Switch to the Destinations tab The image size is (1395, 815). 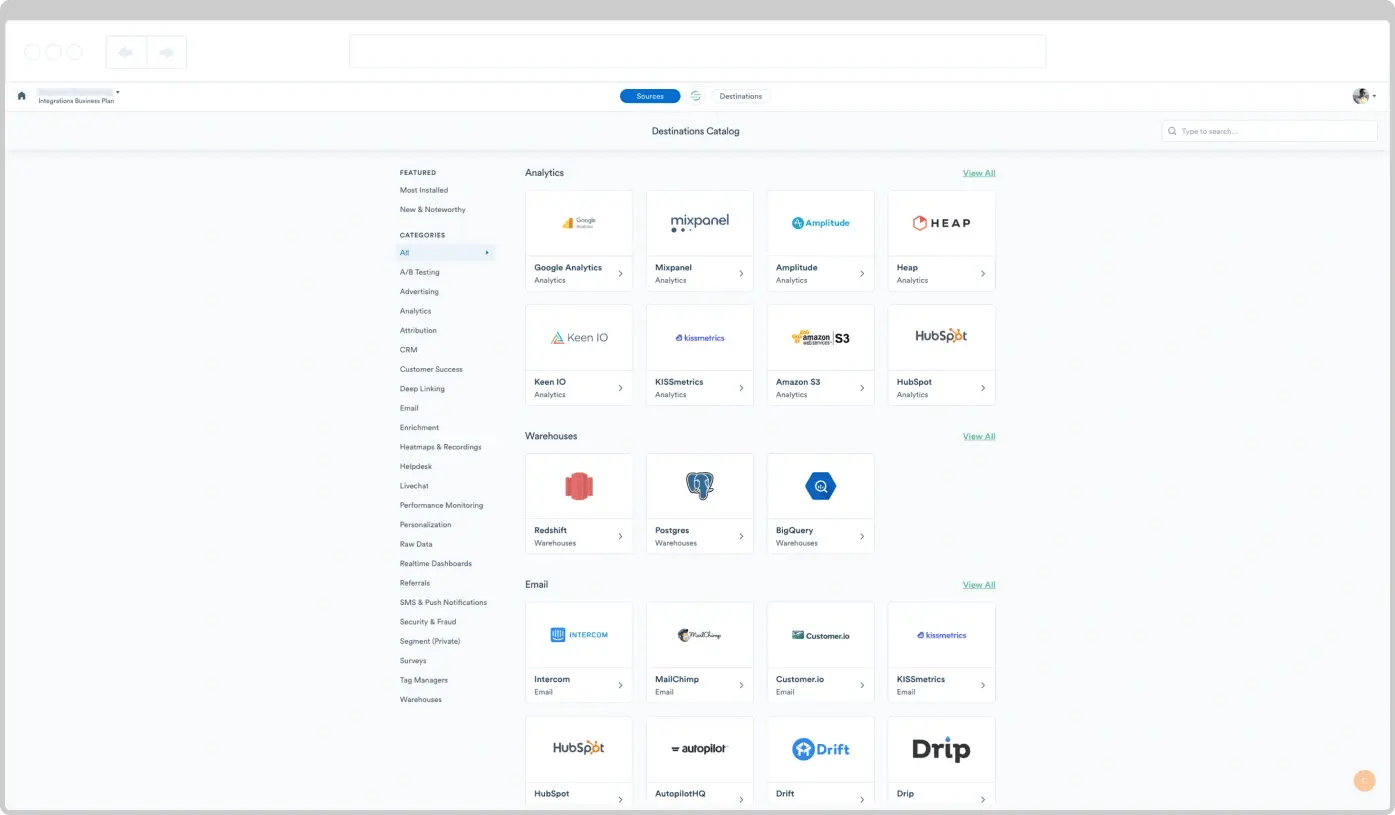[741, 96]
